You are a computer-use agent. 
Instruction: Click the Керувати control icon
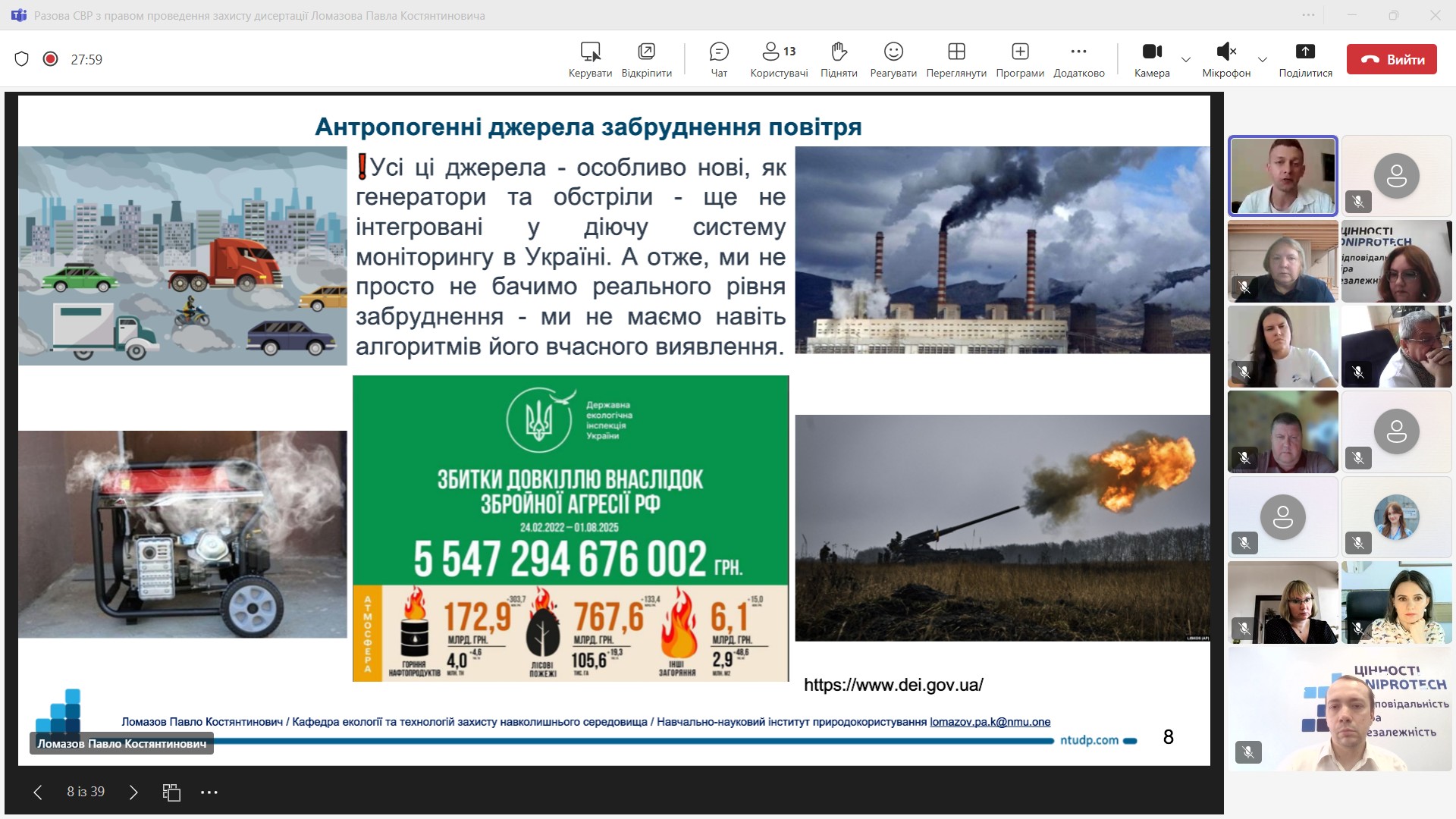click(590, 59)
